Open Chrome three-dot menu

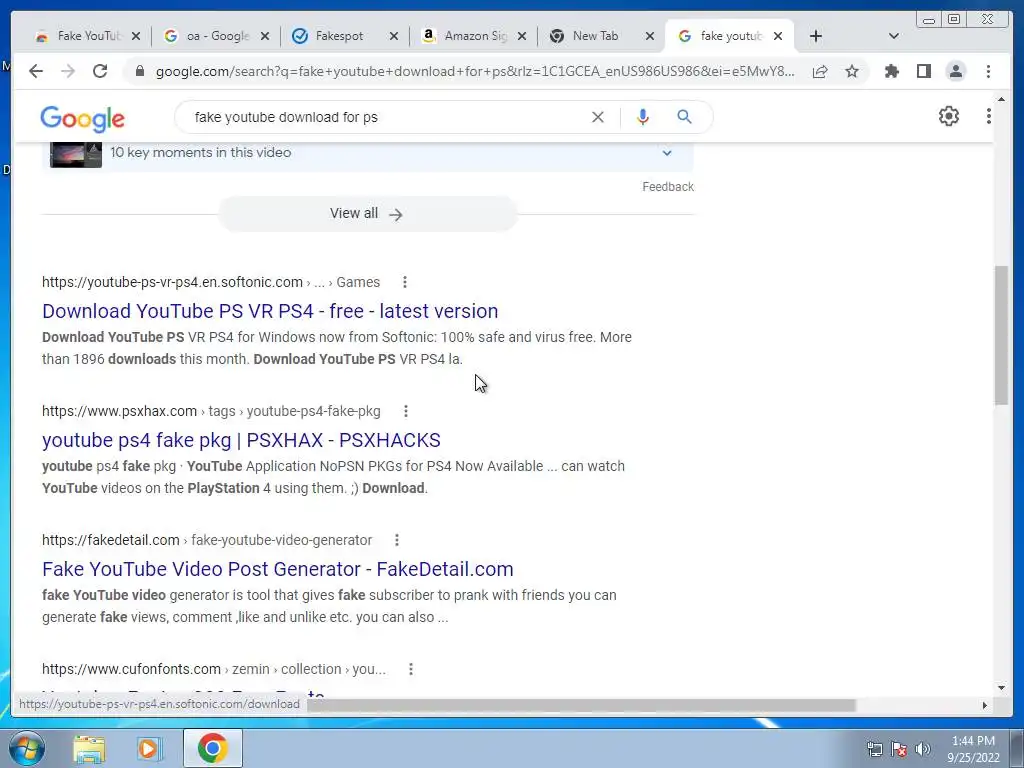pyautogui.click(x=988, y=71)
